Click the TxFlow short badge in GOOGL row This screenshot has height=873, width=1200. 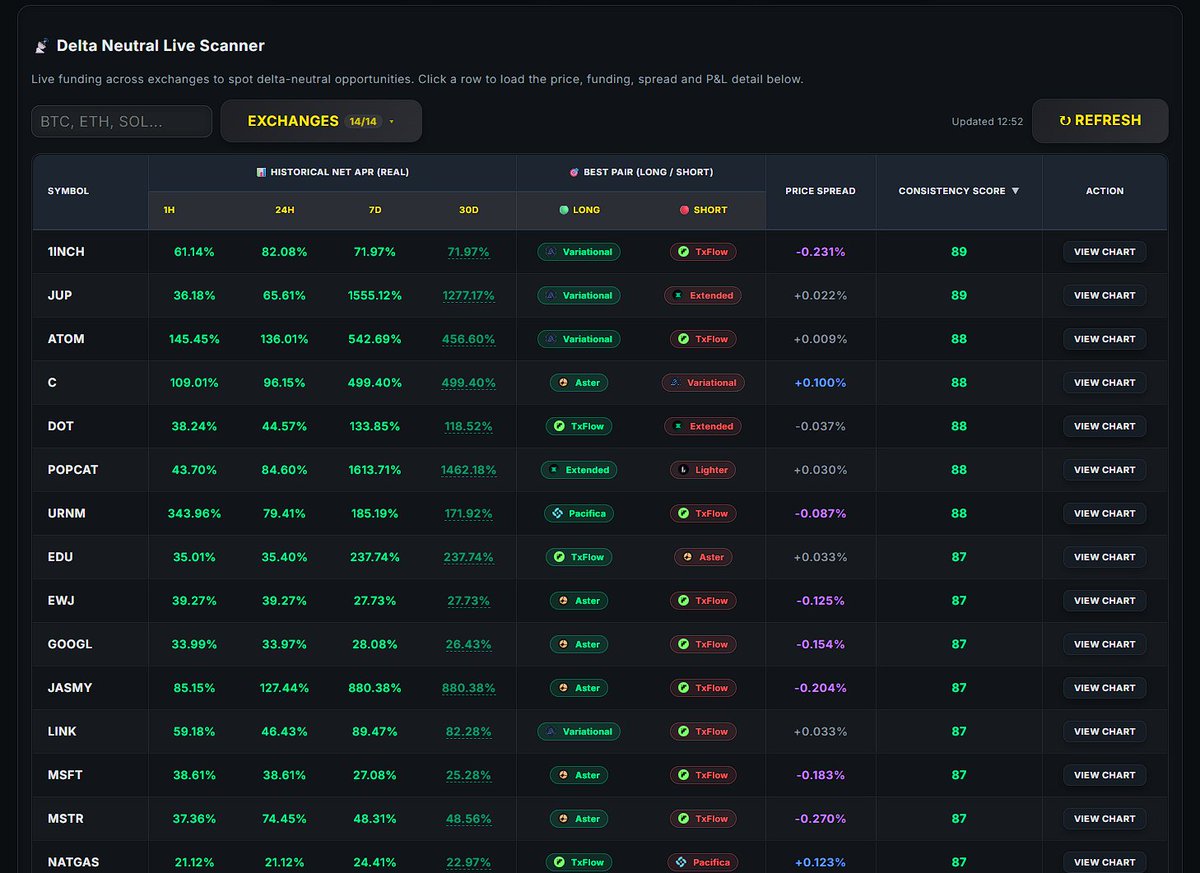(703, 644)
